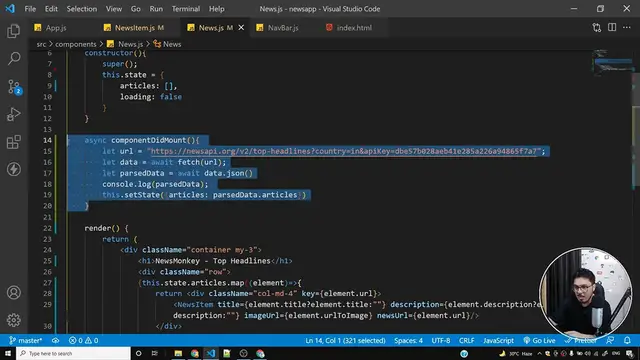
Task: Open the File menu
Action: click(30, 9)
